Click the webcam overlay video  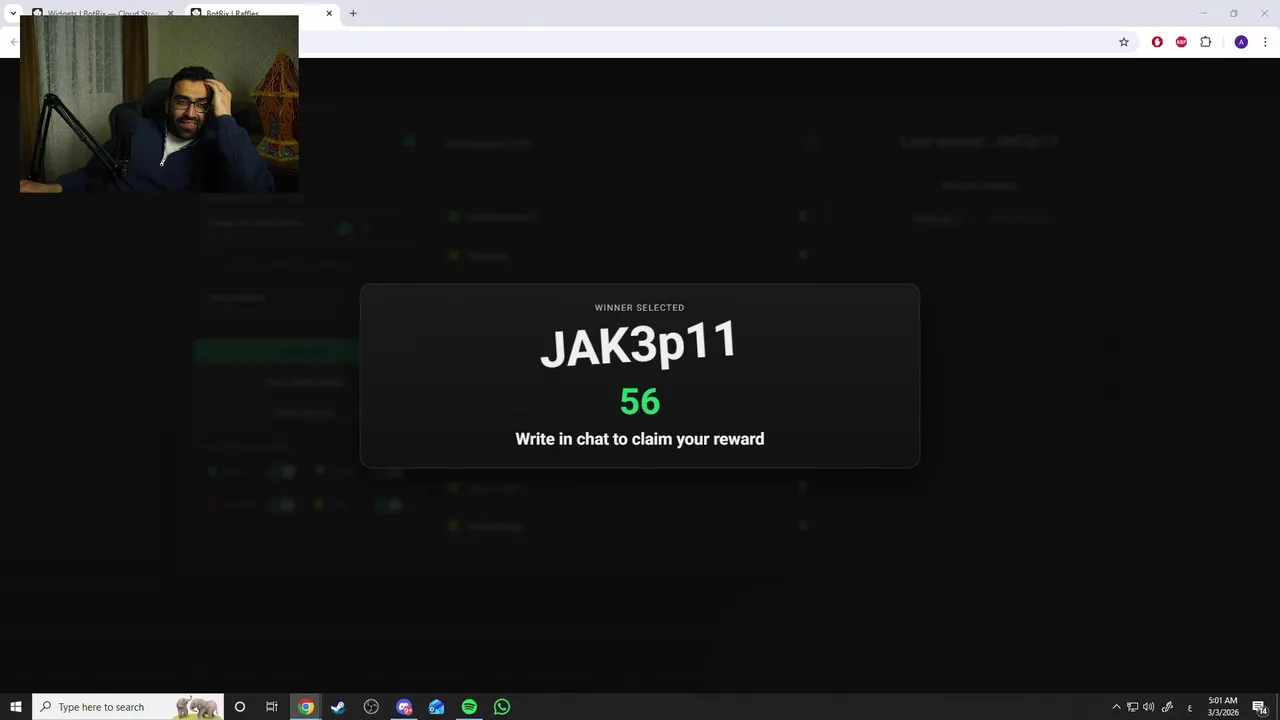tap(159, 104)
